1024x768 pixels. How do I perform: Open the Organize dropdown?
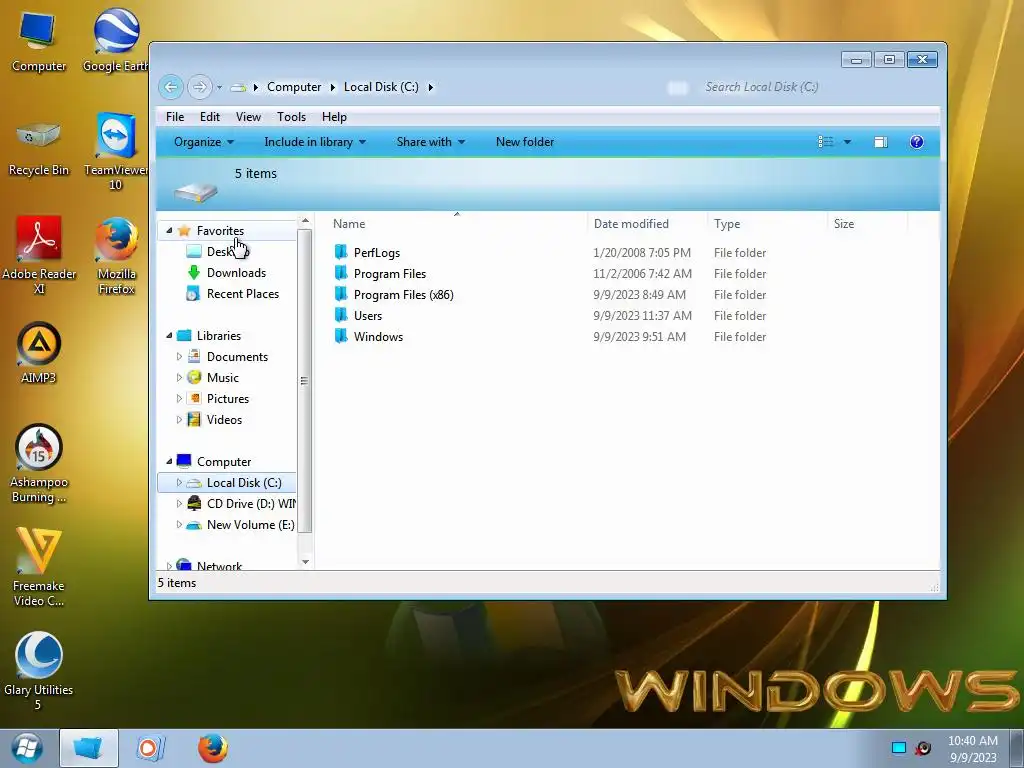pos(204,142)
